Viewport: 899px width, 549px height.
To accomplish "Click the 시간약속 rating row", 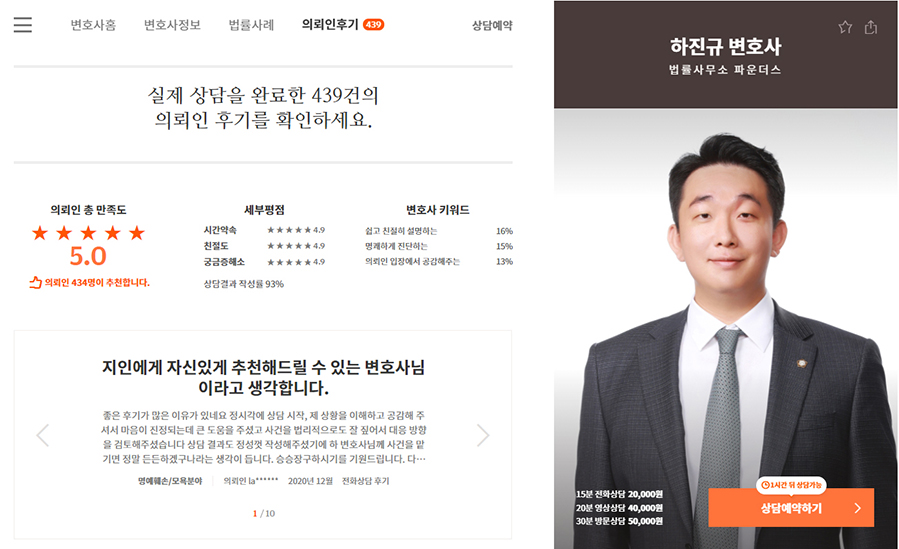I will [264, 230].
